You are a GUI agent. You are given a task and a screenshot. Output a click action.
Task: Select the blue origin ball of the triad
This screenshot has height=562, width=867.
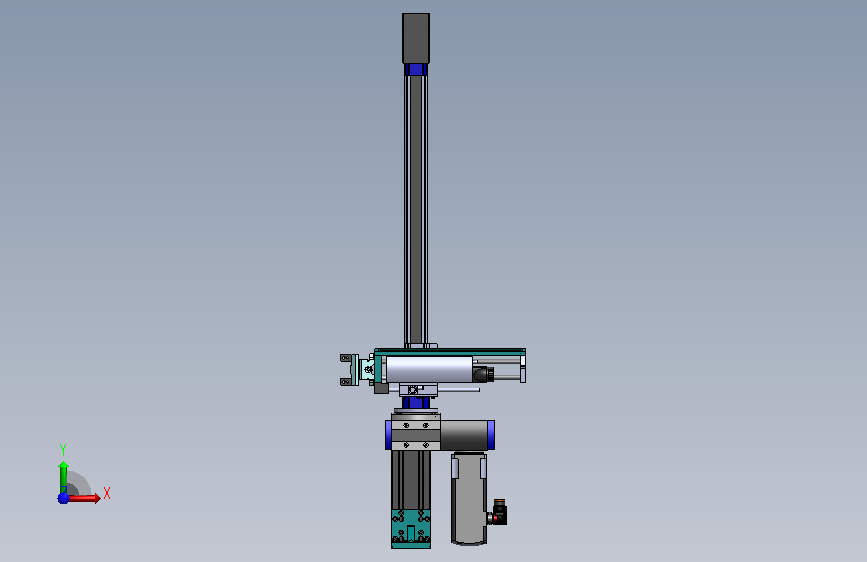[64, 498]
